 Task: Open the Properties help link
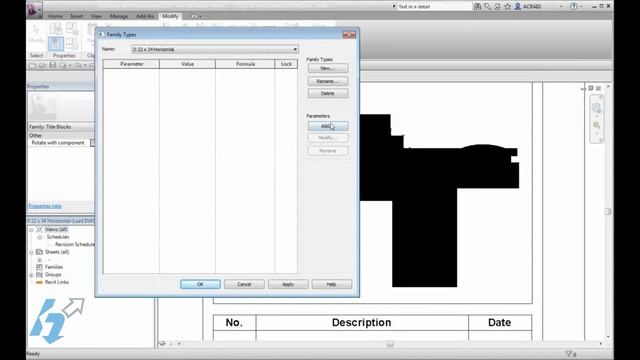(x=45, y=206)
